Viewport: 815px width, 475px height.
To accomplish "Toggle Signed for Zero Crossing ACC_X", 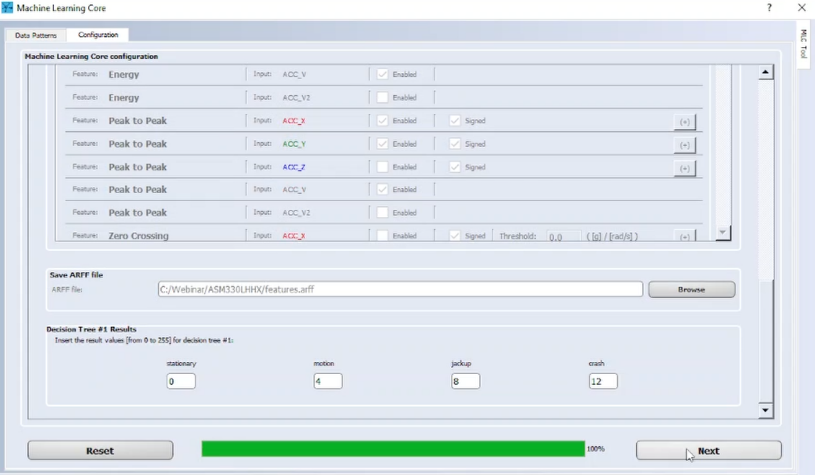I will point(455,236).
